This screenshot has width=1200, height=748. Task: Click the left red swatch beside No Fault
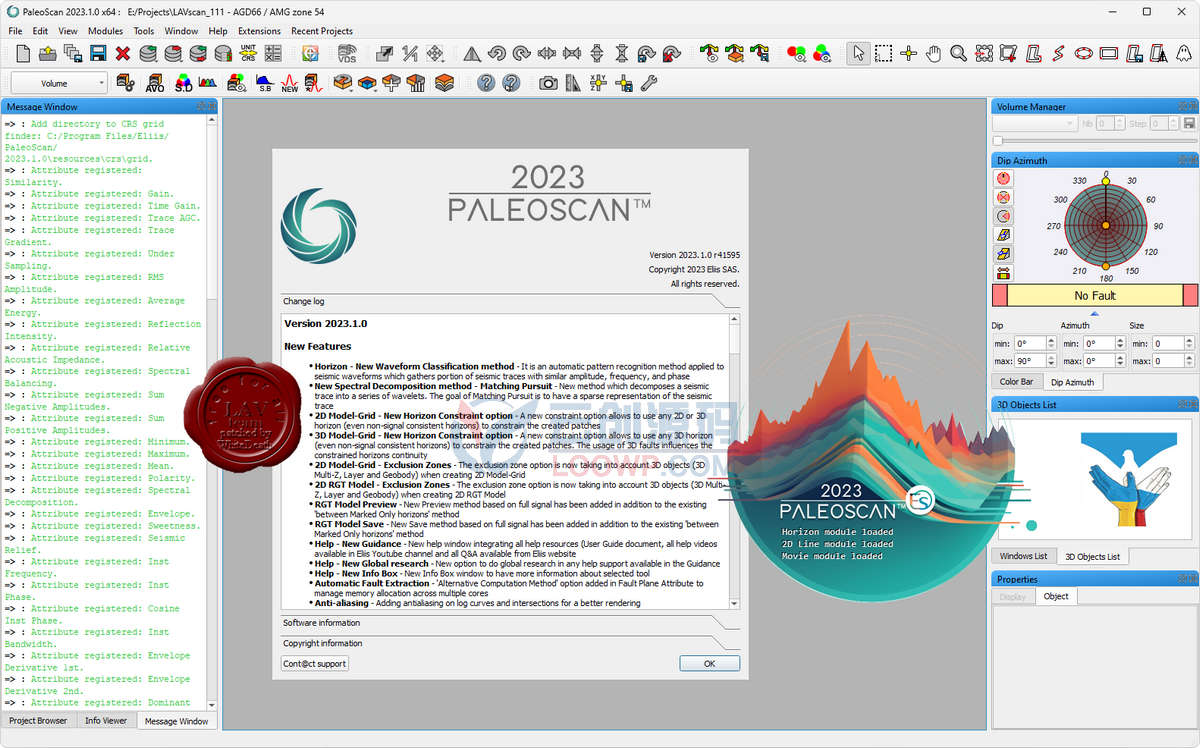pos(999,295)
